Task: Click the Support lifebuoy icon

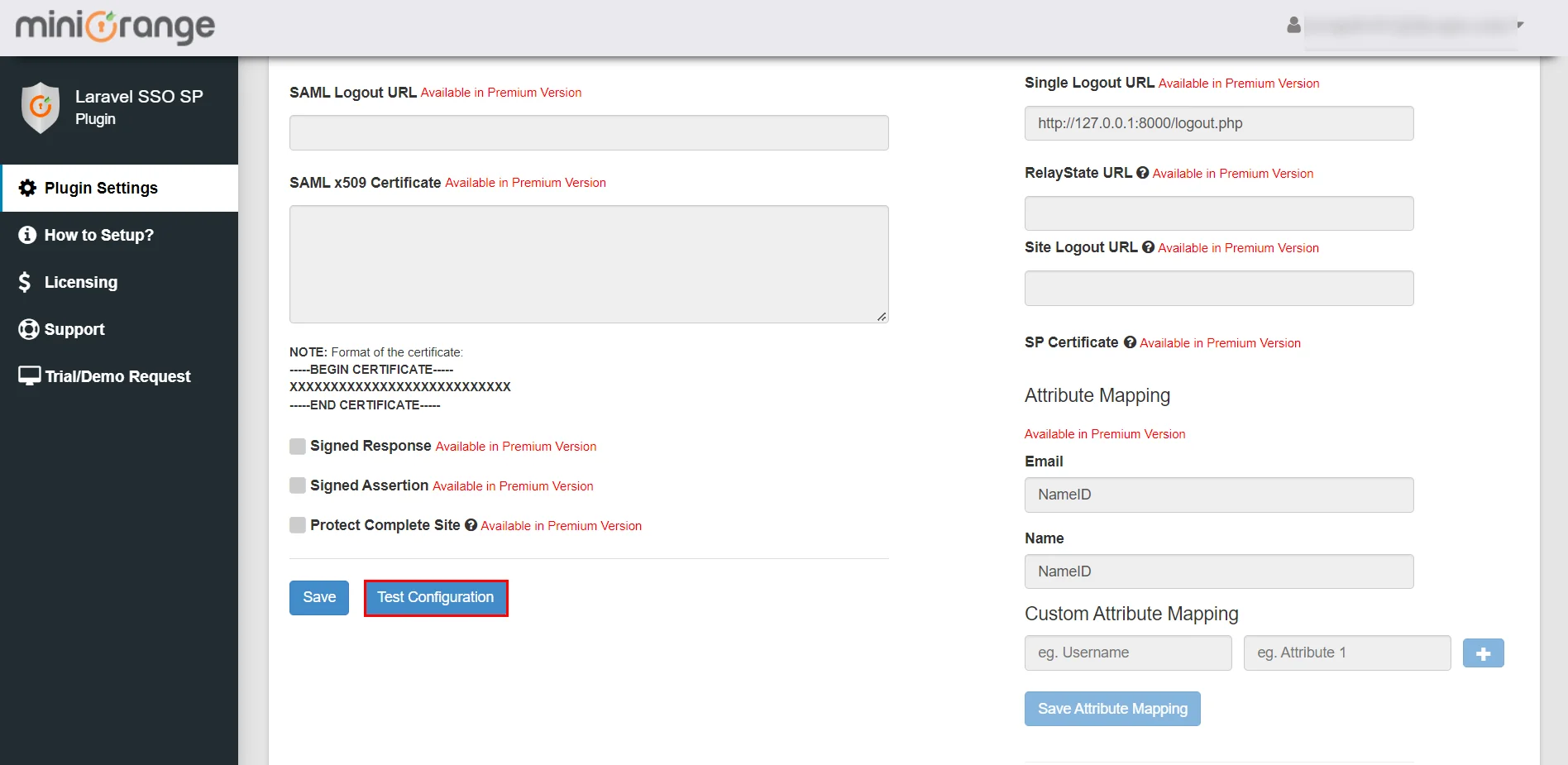Action: point(28,329)
